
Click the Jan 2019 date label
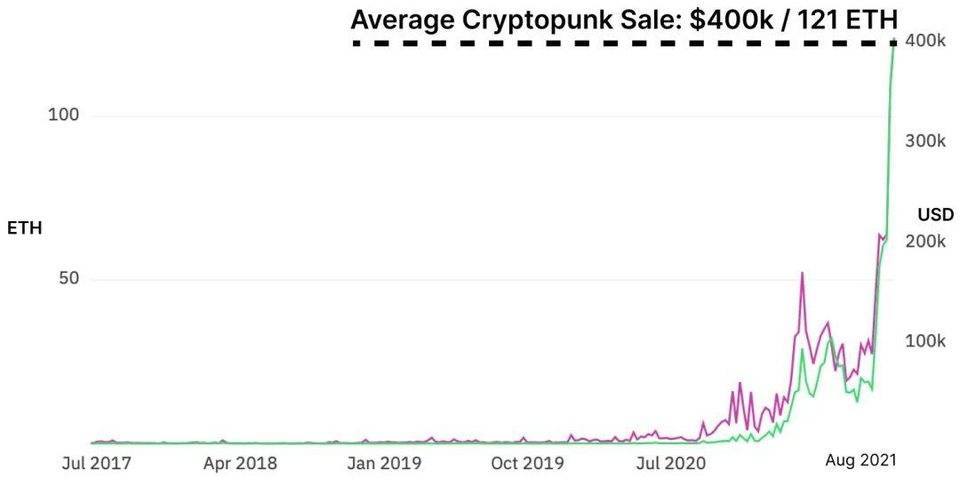point(385,463)
